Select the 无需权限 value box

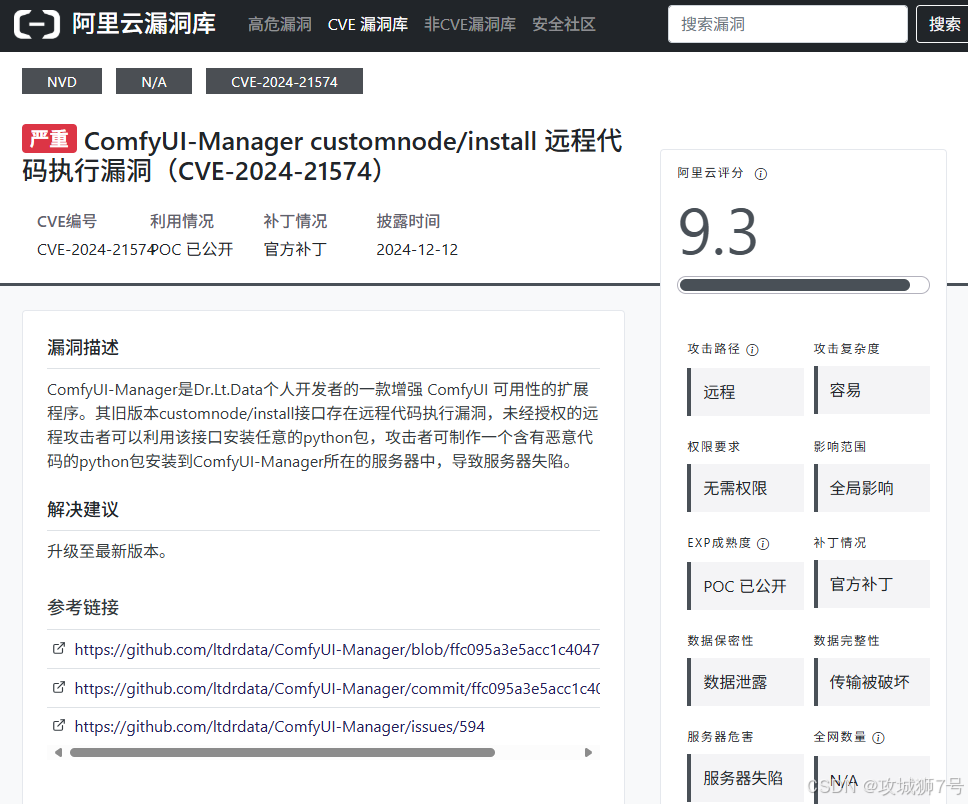745,488
